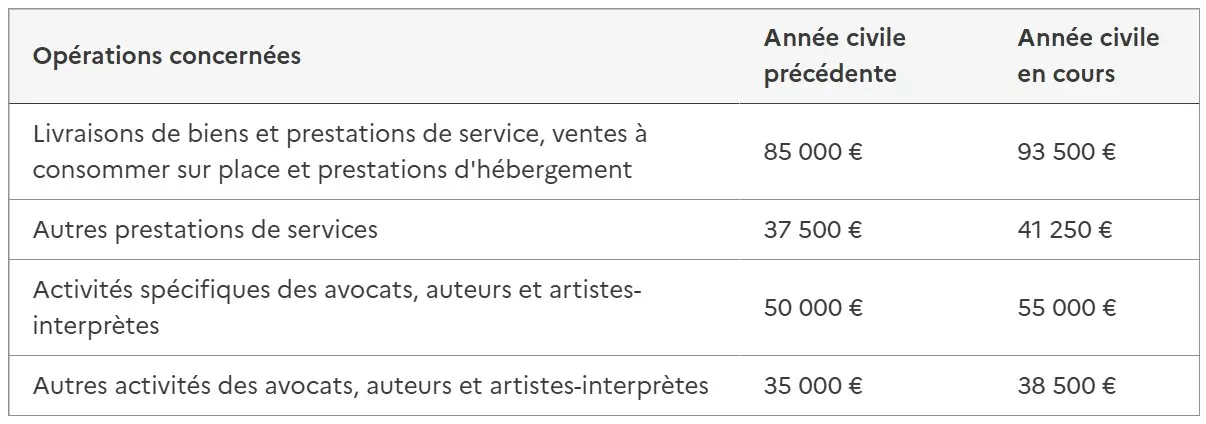Click the 35 000 € cell
This screenshot has height=424, width=1206.
[813, 386]
